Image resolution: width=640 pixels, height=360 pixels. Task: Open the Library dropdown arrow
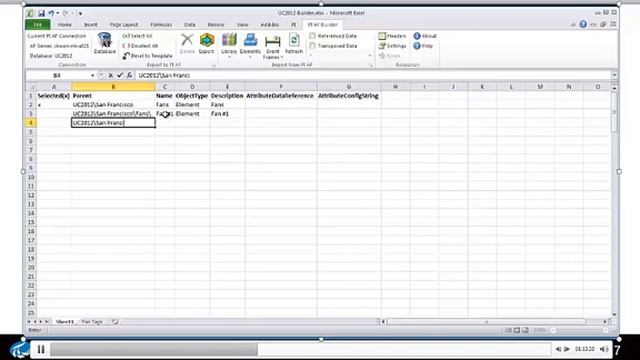click(229, 57)
